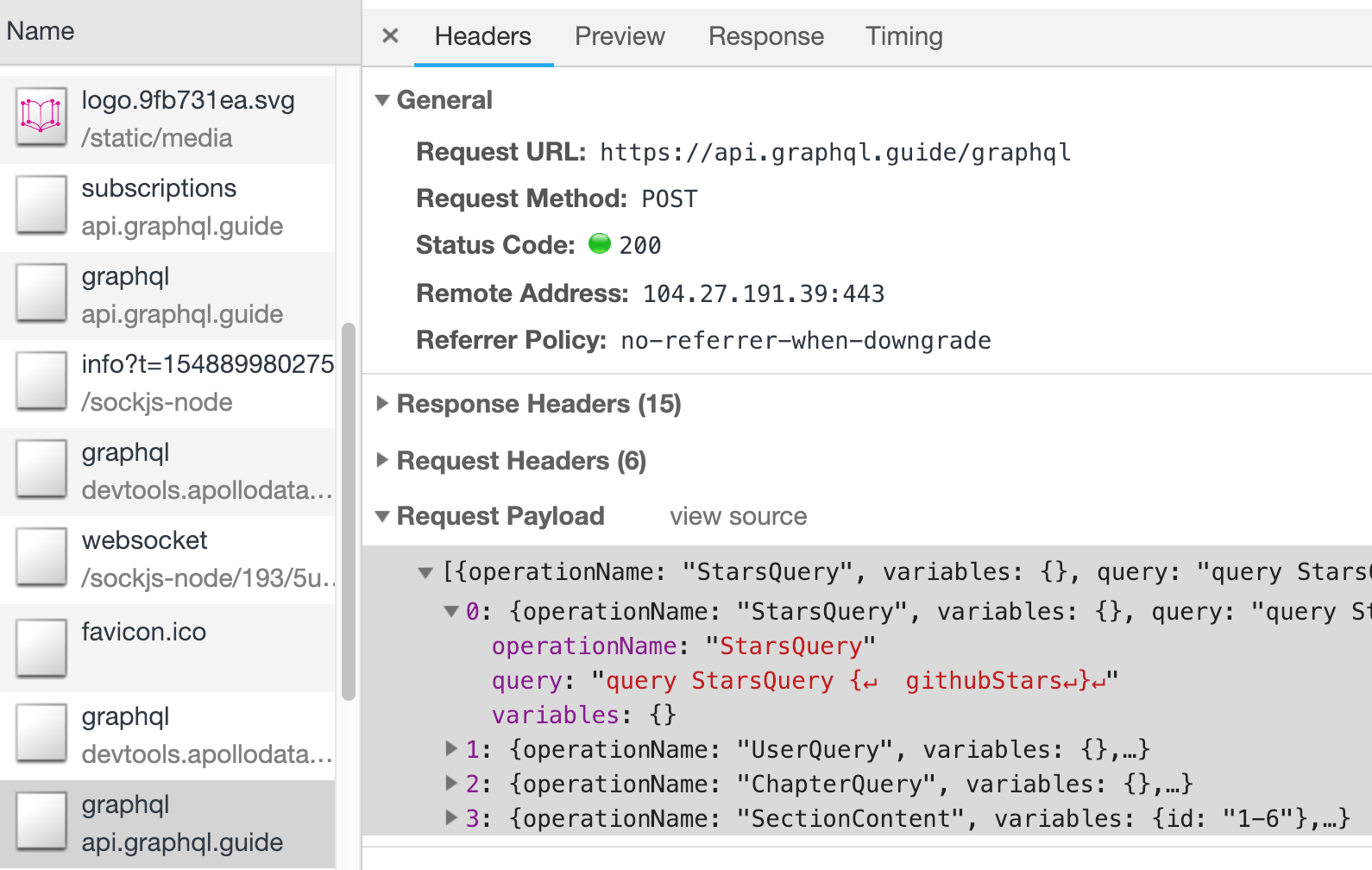Viewport: 1372px width, 870px height.
Task: Click the green status code indicator dot
Action: click(x=600, y=244)
